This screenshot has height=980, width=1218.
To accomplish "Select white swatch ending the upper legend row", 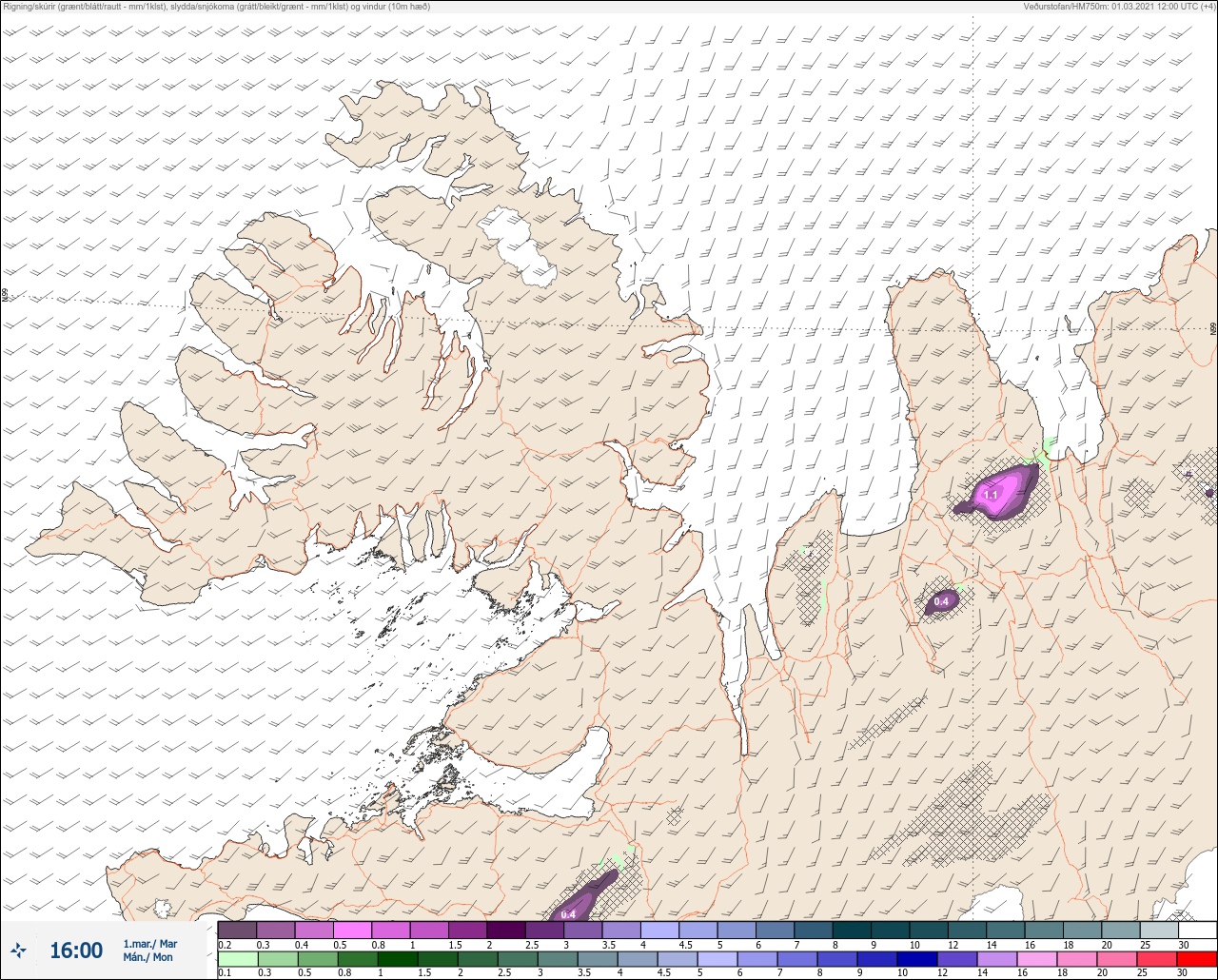I will click(1197, 930).
